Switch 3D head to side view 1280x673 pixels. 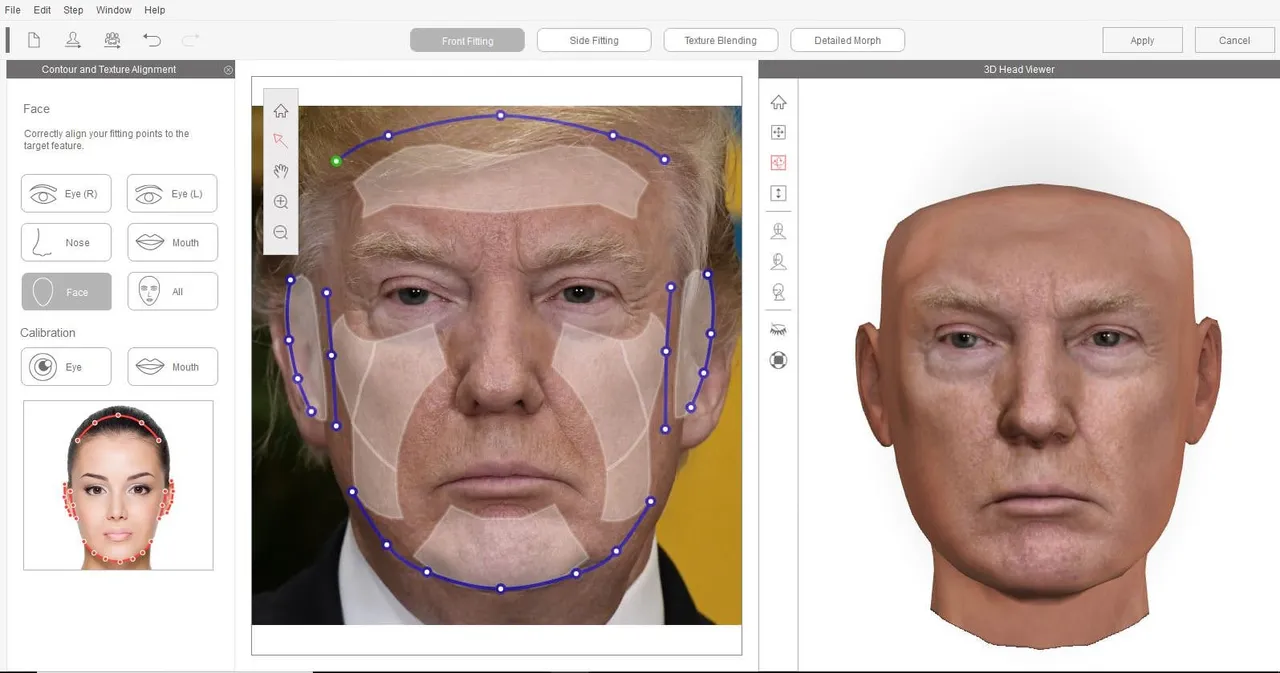778,292
